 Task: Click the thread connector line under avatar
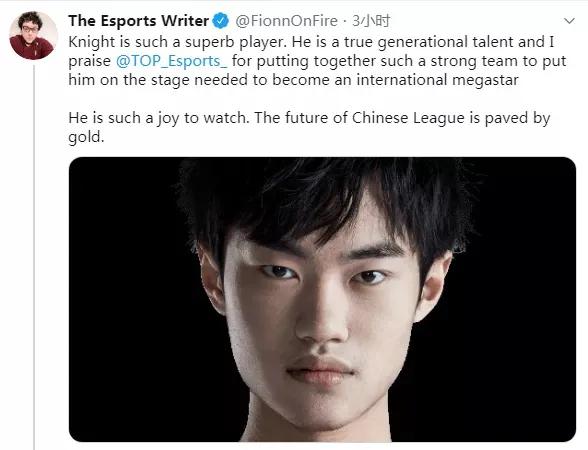34,257
